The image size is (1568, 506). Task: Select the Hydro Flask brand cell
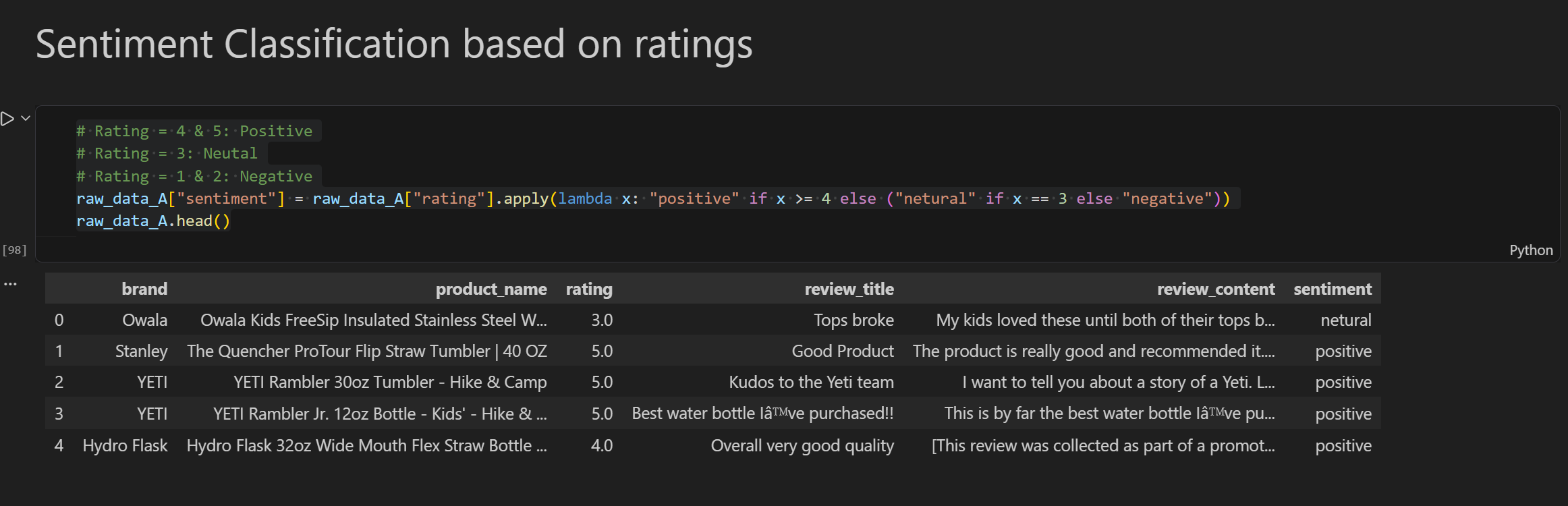[125, 446]
